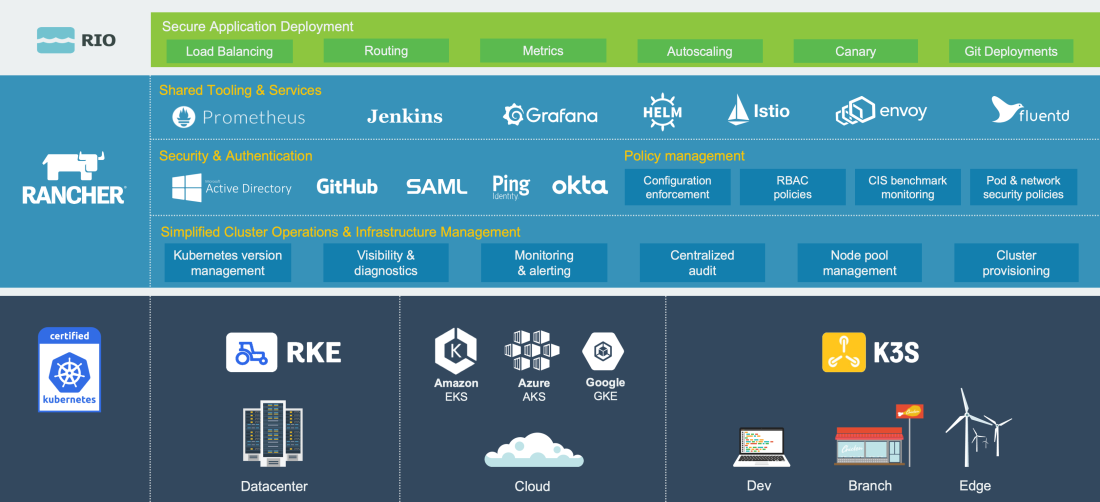1100x502 pixels.
Task: Click the fluentd bird logo
Action: point(1008,109)
